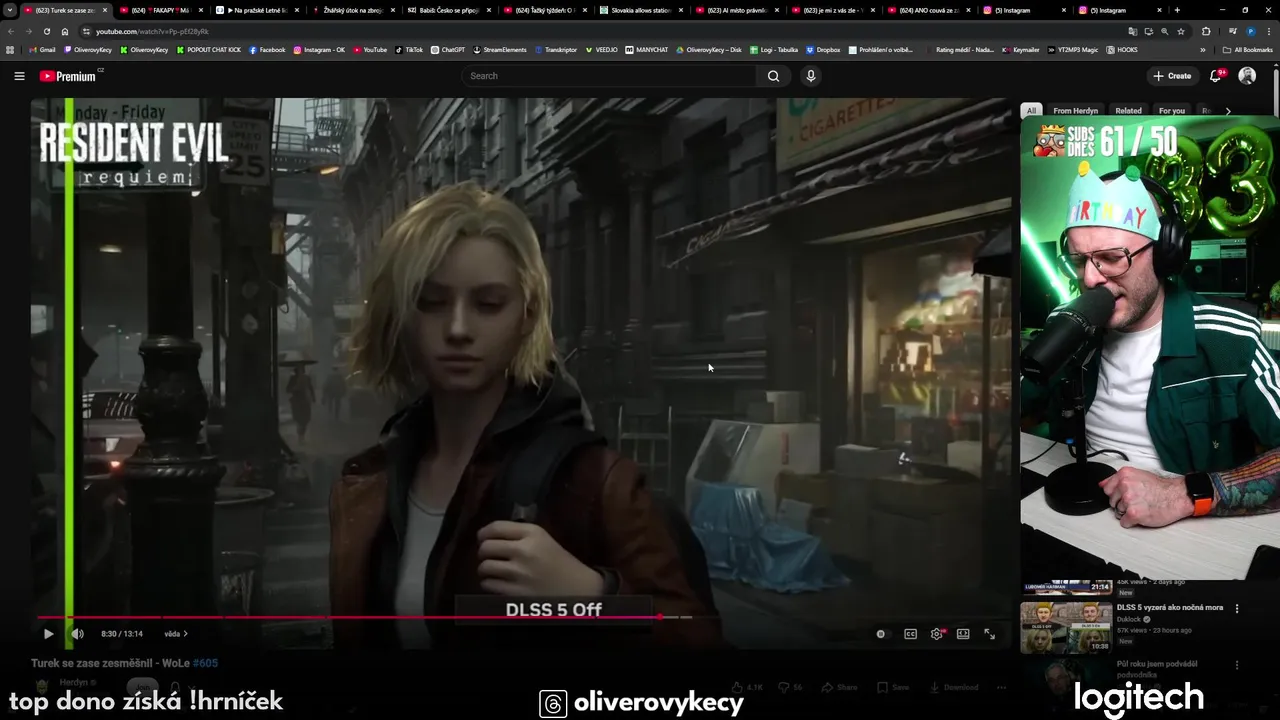1280x720 pixels.
Task: Show more filter chips with right arrow
Action: pos(1228,111)
